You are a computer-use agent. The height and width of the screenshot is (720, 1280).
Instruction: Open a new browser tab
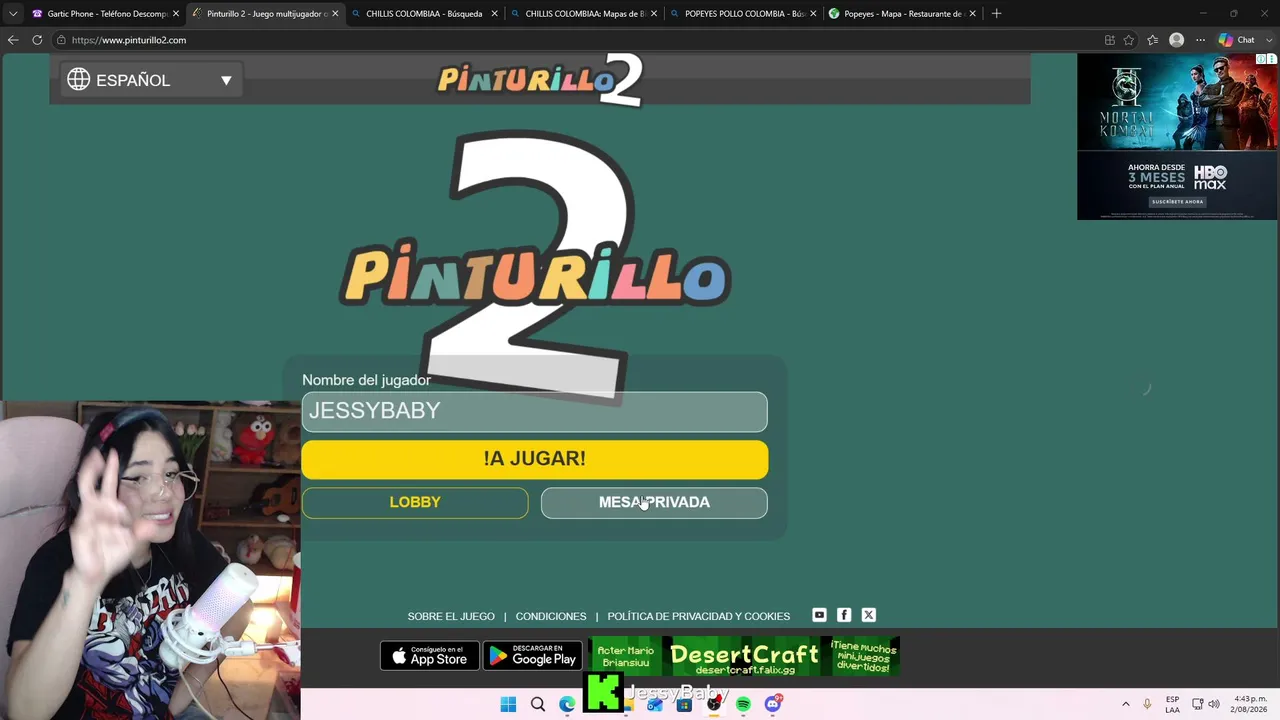(996, 14)
